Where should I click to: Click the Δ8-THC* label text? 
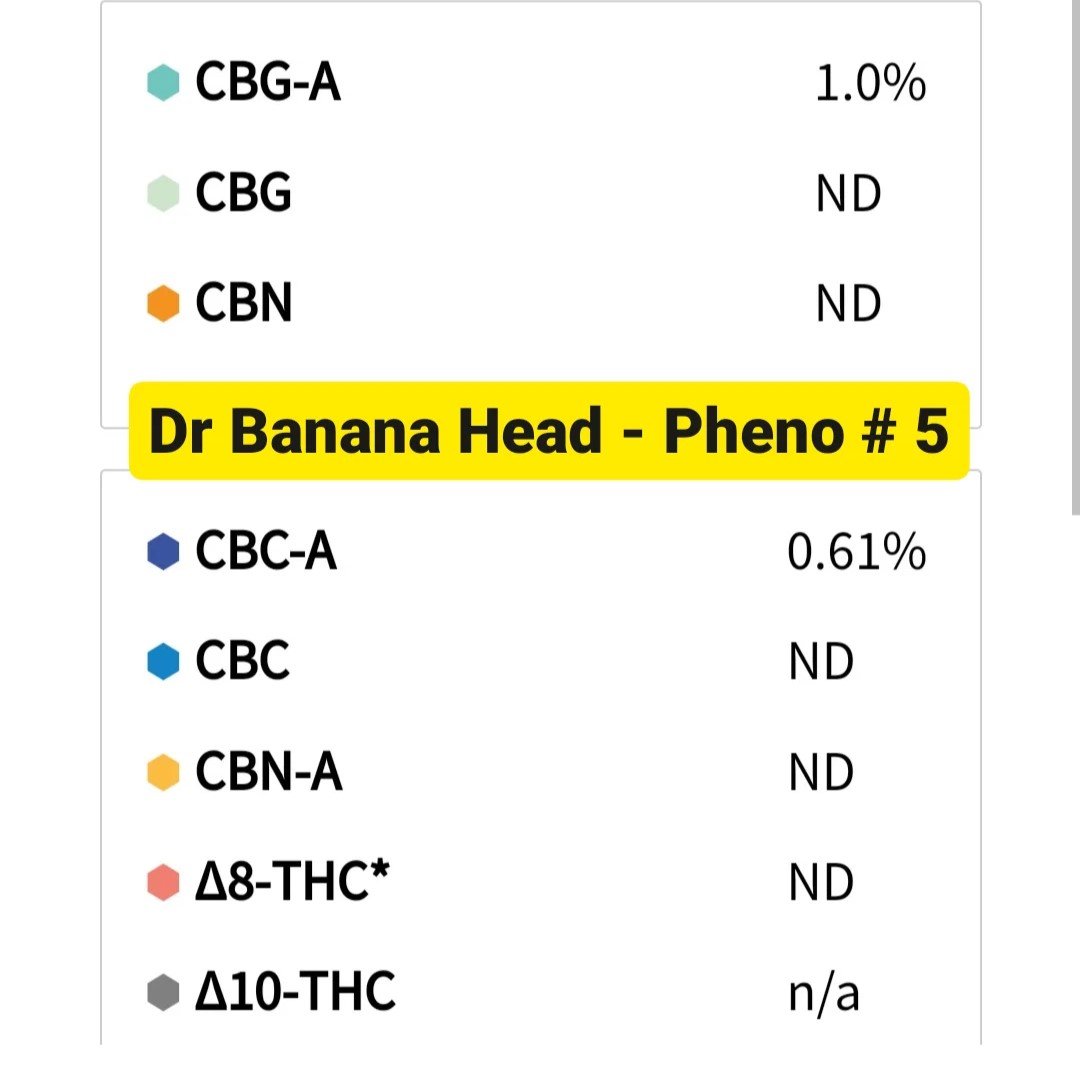point(292,882)
